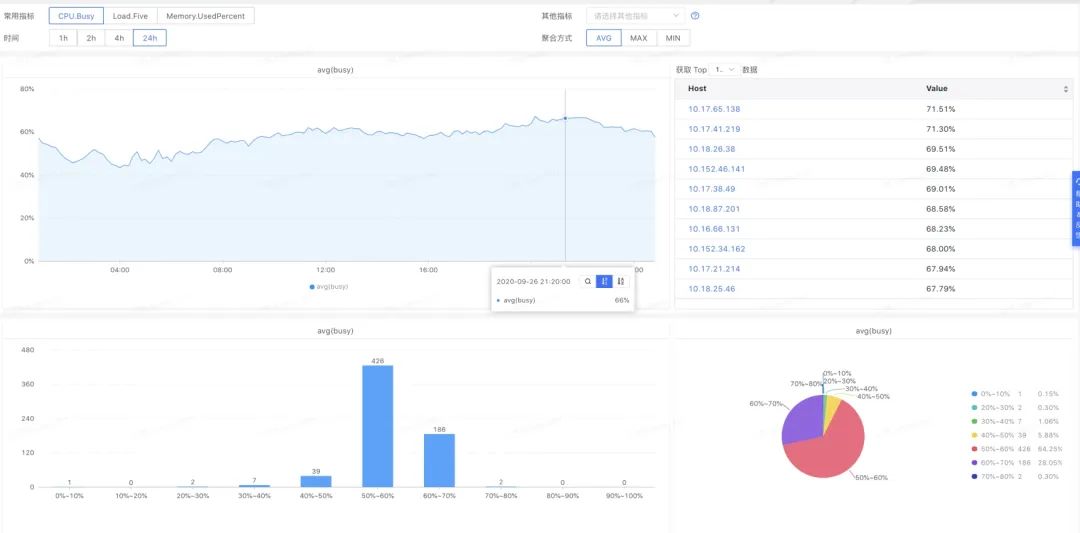Open the blue side tab on right edge
This screenshot has width=1080, height=533.
(1075, 208)
